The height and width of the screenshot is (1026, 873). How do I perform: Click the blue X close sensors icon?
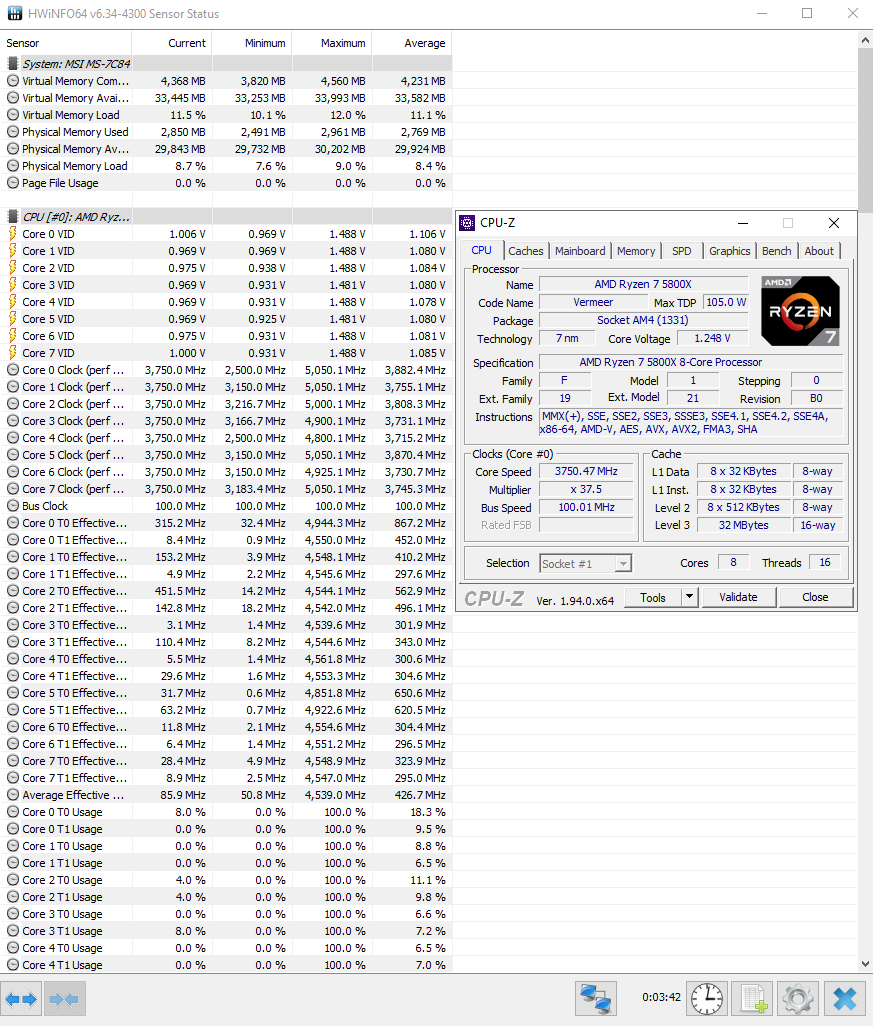click(845, 999)
